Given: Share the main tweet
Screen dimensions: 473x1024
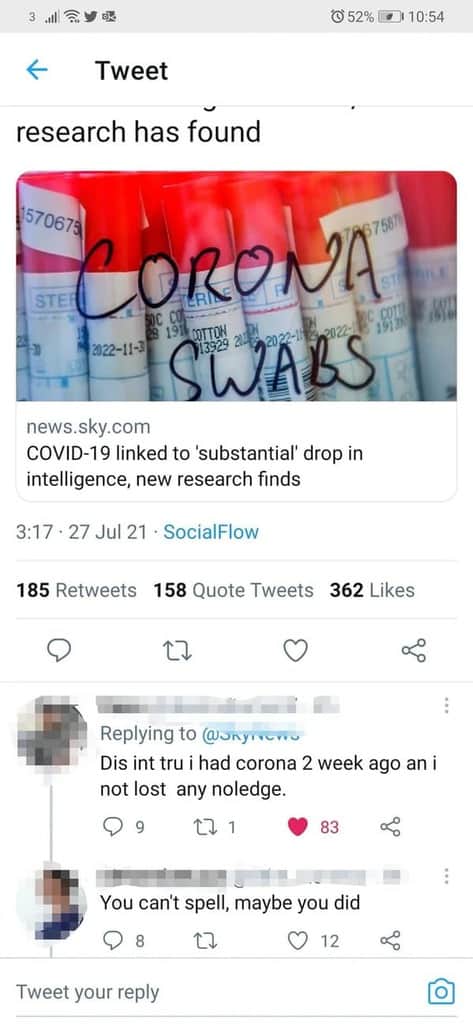Looking at the screenshot, I should point(414,650).
